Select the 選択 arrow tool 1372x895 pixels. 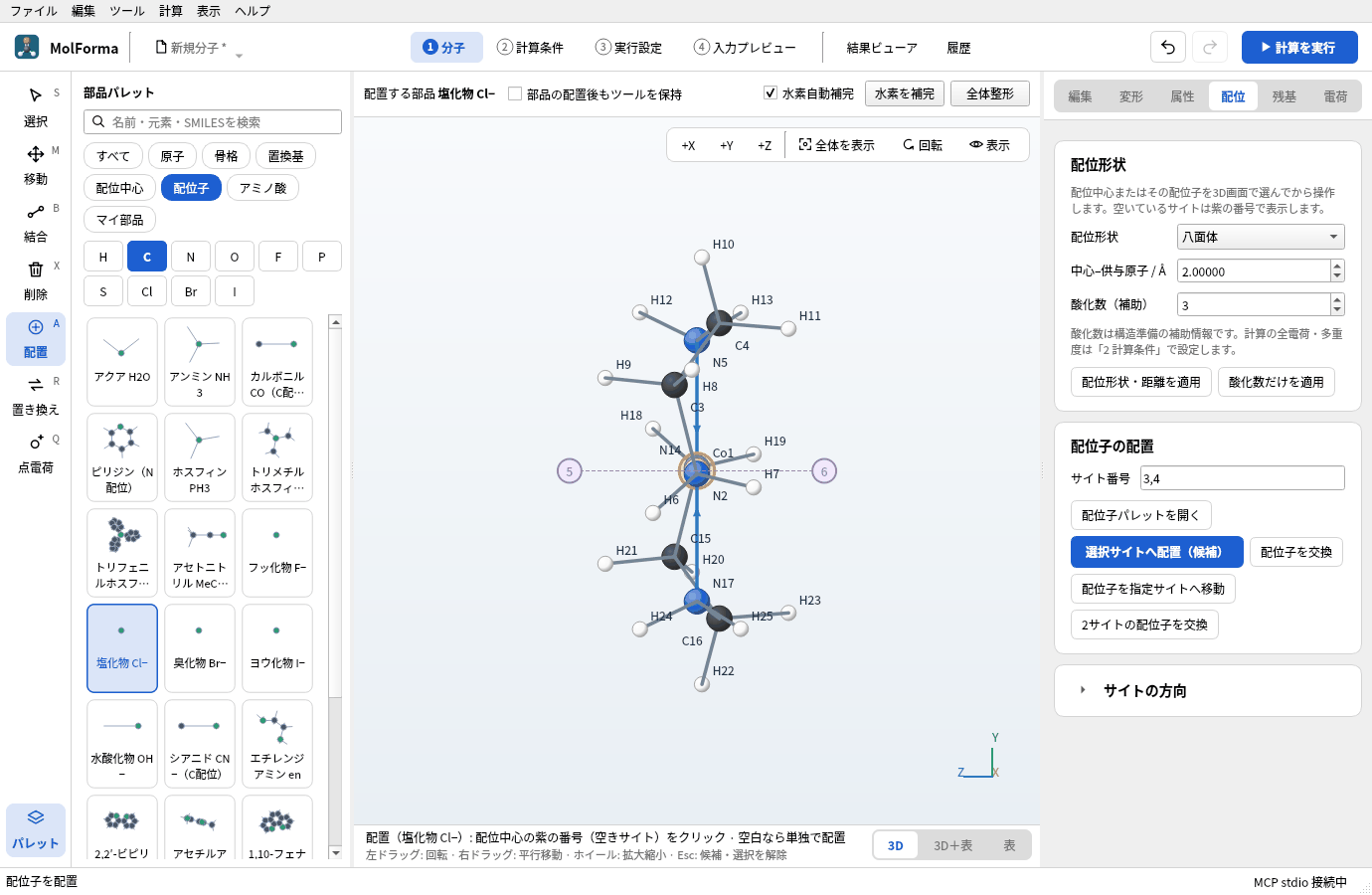click(36, 106)
